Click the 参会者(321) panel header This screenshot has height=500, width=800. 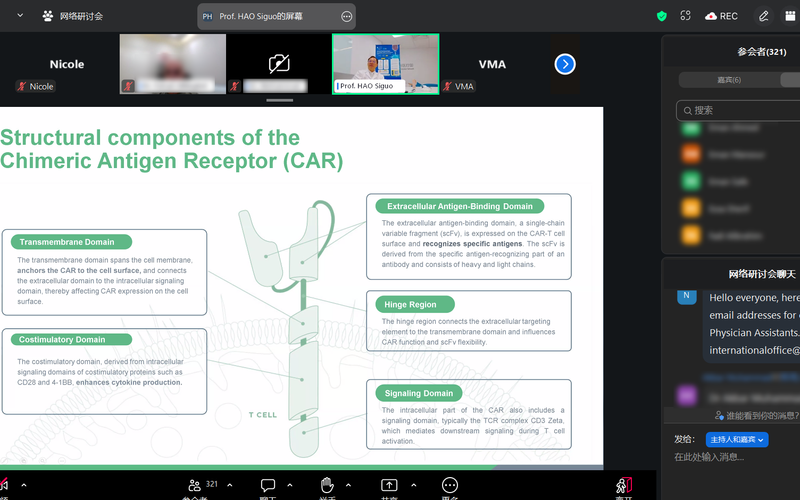tap(761, 52)
